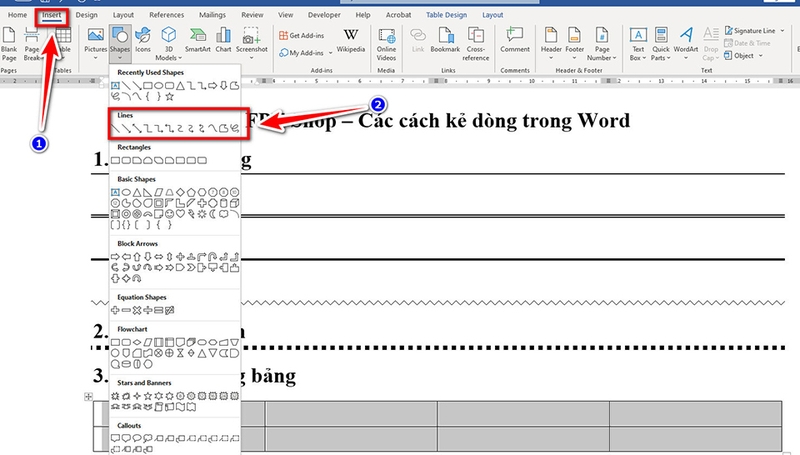The image size is (800, 455).
Task: Pick the Freeform Scribble shape under Lines
Action: pos(234,128)
